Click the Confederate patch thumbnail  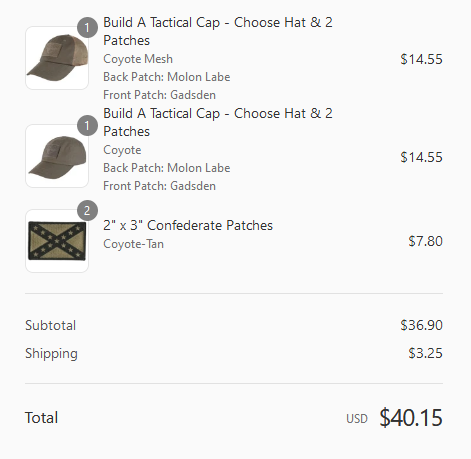[x=57, y=241]
